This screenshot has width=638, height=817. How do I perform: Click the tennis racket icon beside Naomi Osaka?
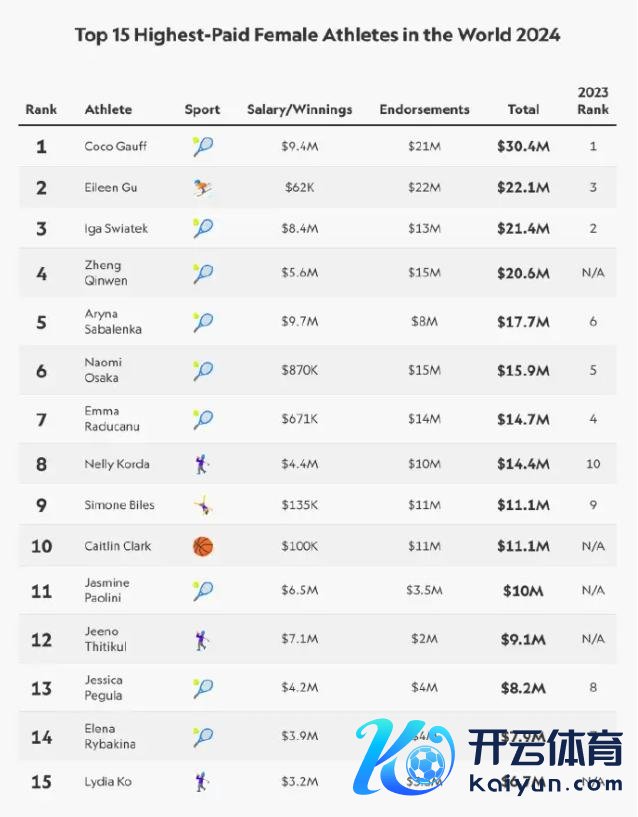tap(203, 370)
